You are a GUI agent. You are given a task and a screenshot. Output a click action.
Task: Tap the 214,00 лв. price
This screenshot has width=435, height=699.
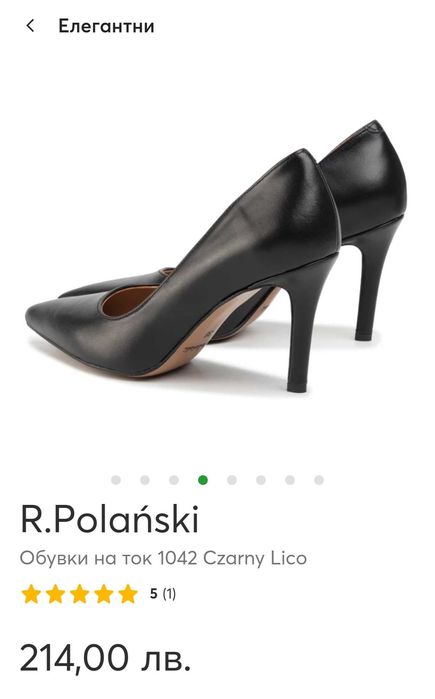pos(106,658)
